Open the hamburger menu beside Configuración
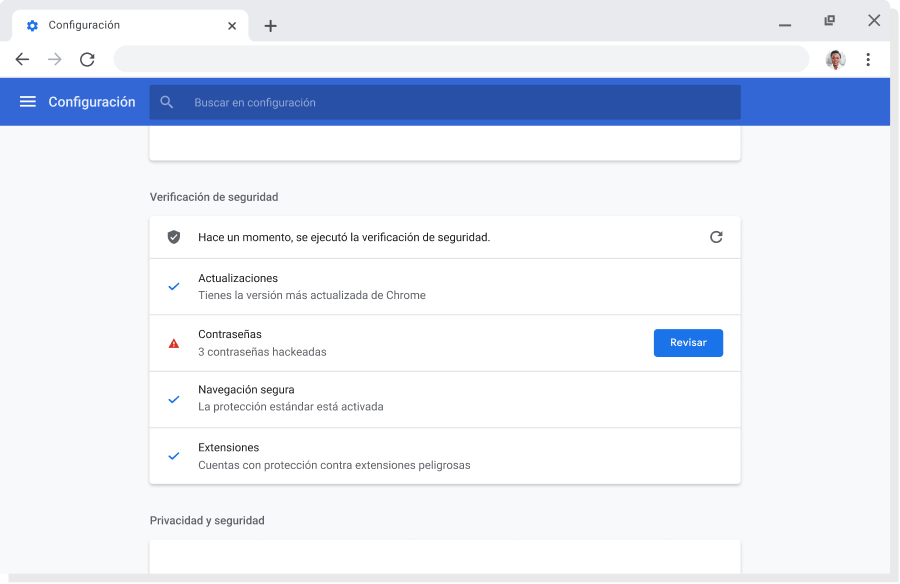 click(x=28, y=102)
